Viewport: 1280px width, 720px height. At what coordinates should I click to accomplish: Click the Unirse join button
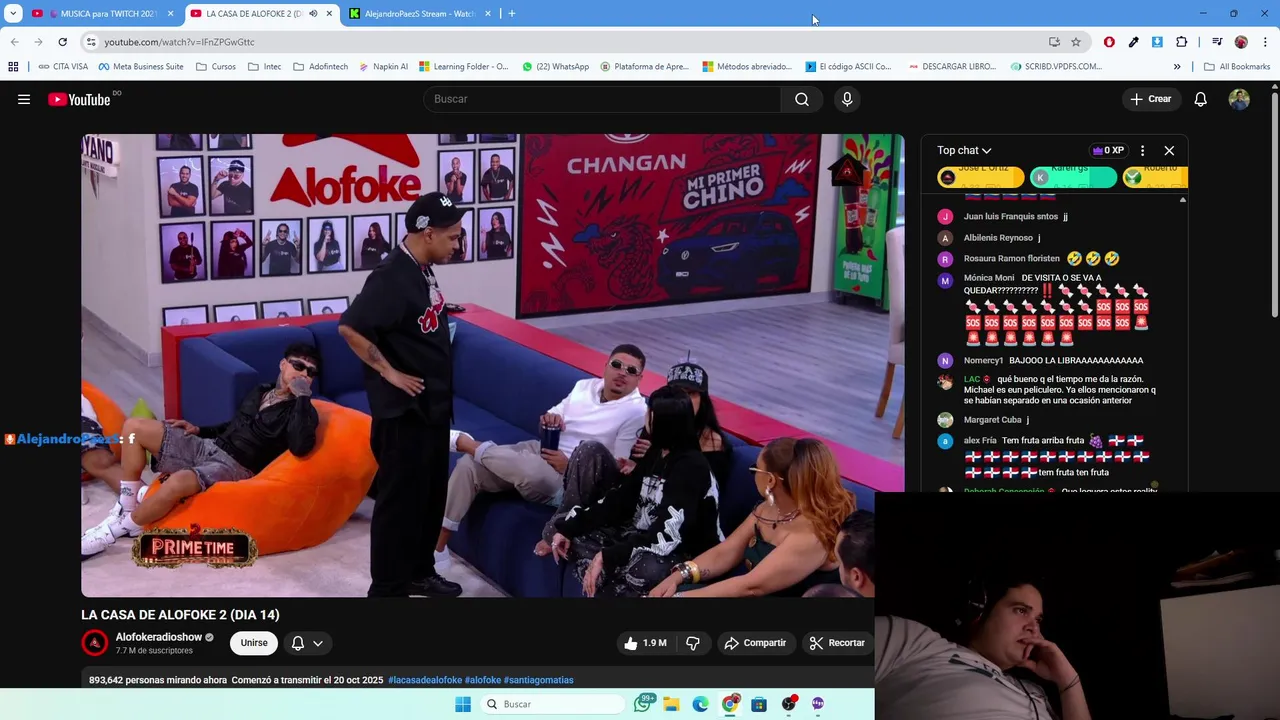point(254,643)
